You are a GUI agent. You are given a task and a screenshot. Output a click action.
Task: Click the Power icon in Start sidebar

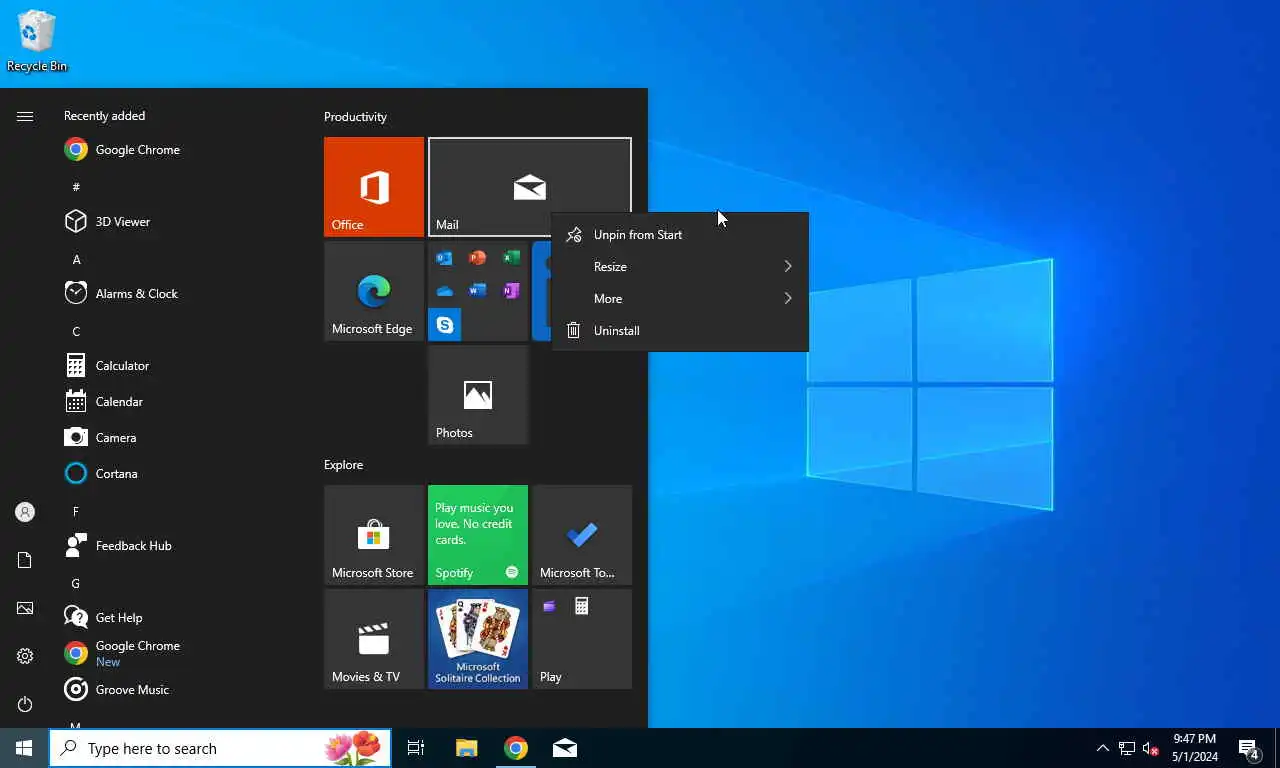click(x=25, y=704)
